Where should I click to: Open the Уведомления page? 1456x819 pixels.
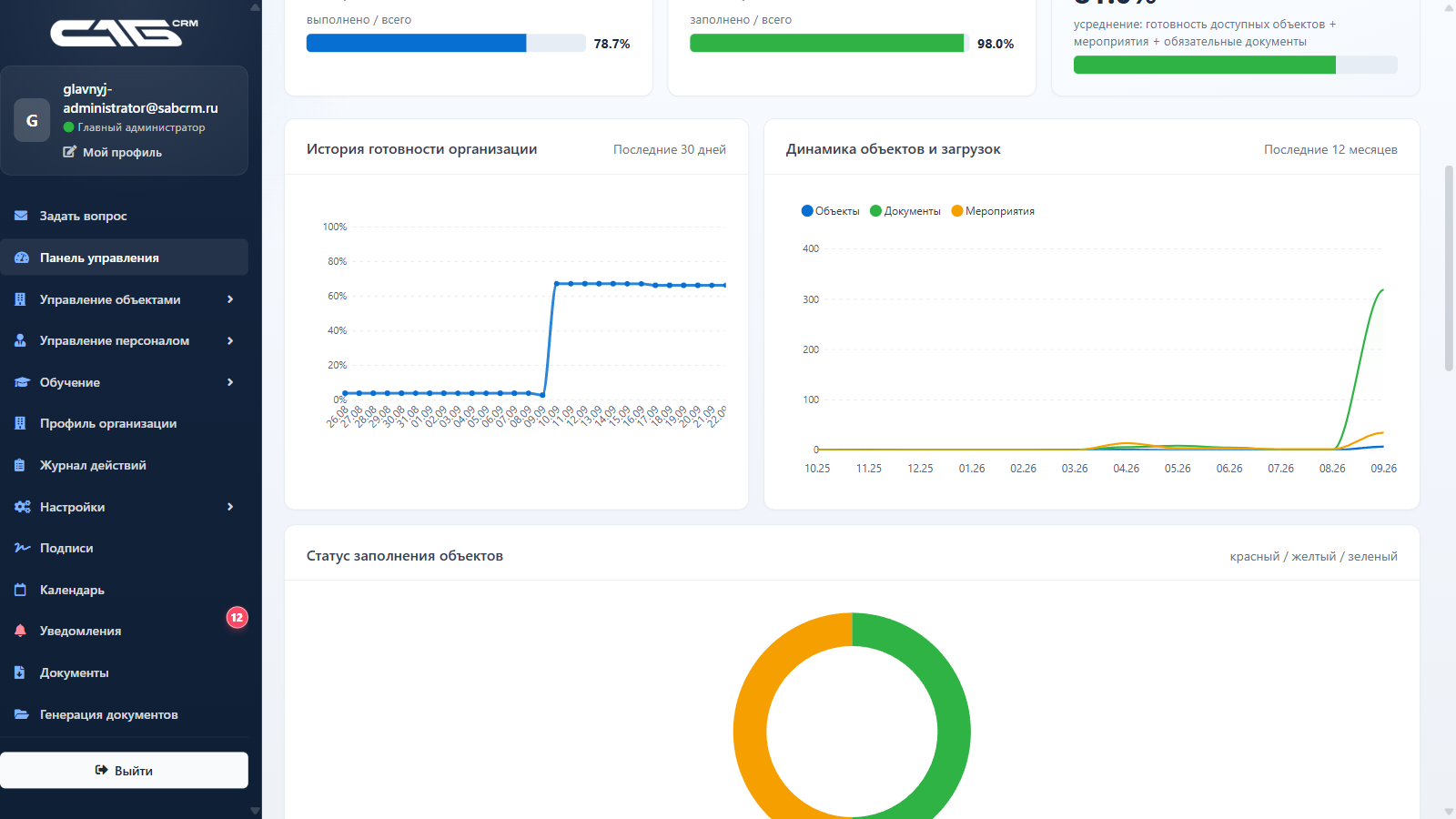point(124,631)
